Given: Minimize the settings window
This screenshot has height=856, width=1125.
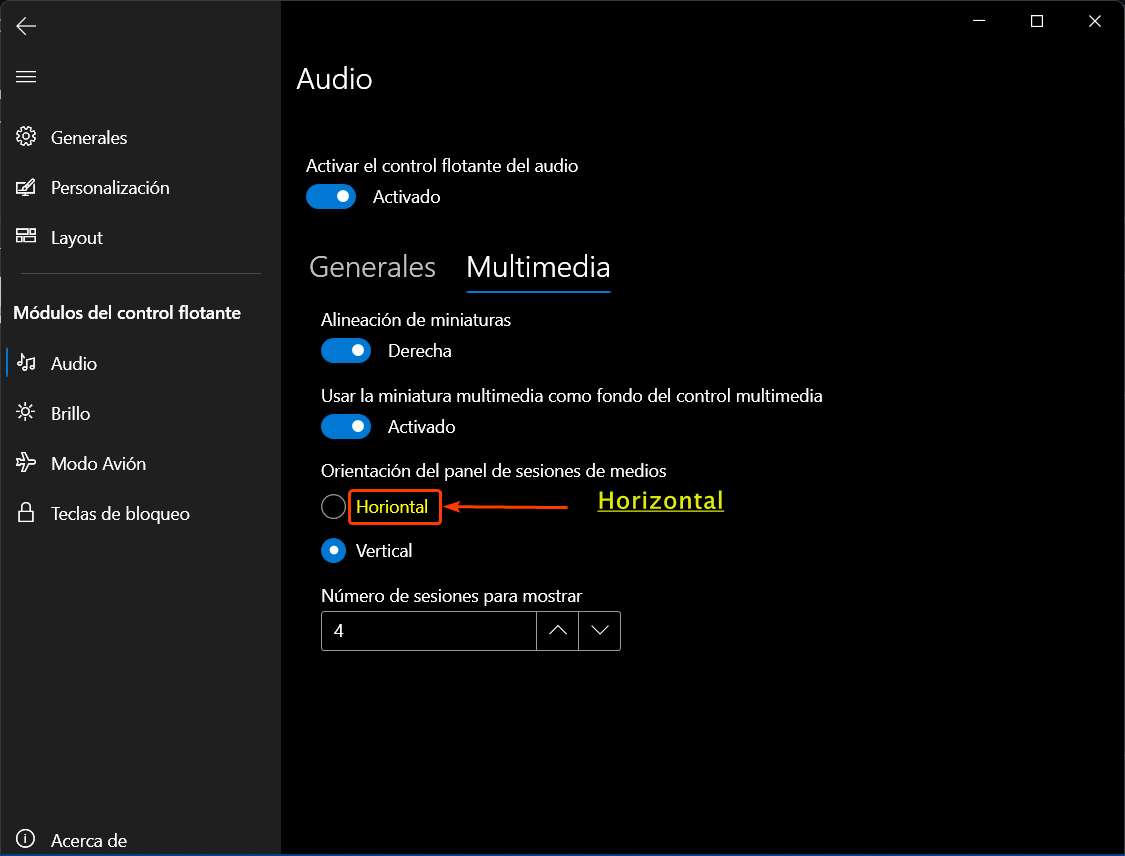Looking at the screenshot, I should [x=979, y=21].
